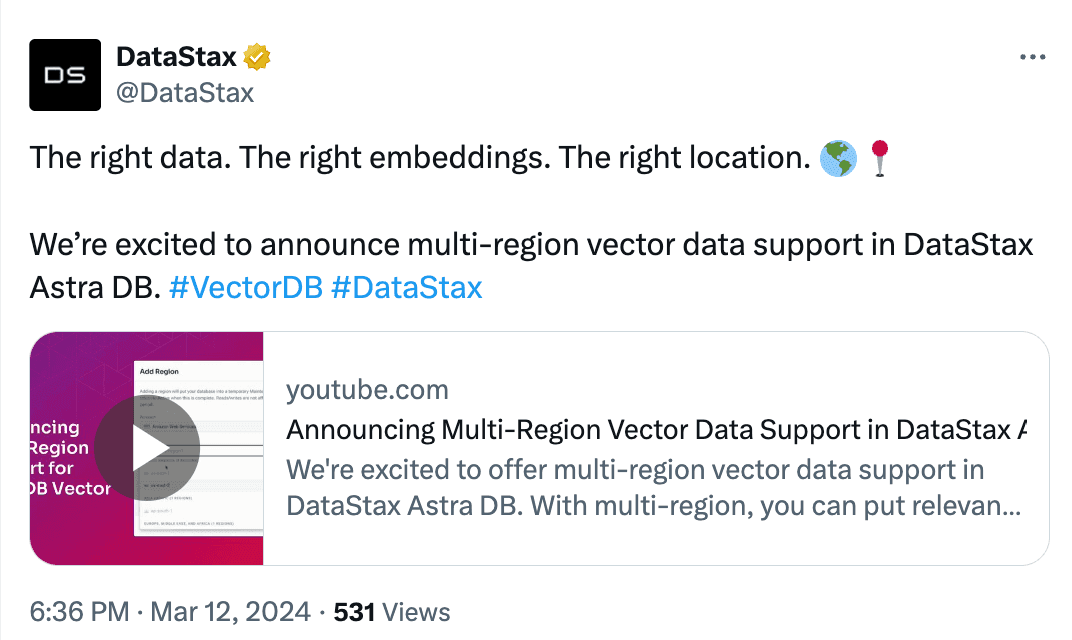Viewport: 1072px width, 640px height.
Task: Click the round pushpin emoji in the tweet
Action: [878, 158]
